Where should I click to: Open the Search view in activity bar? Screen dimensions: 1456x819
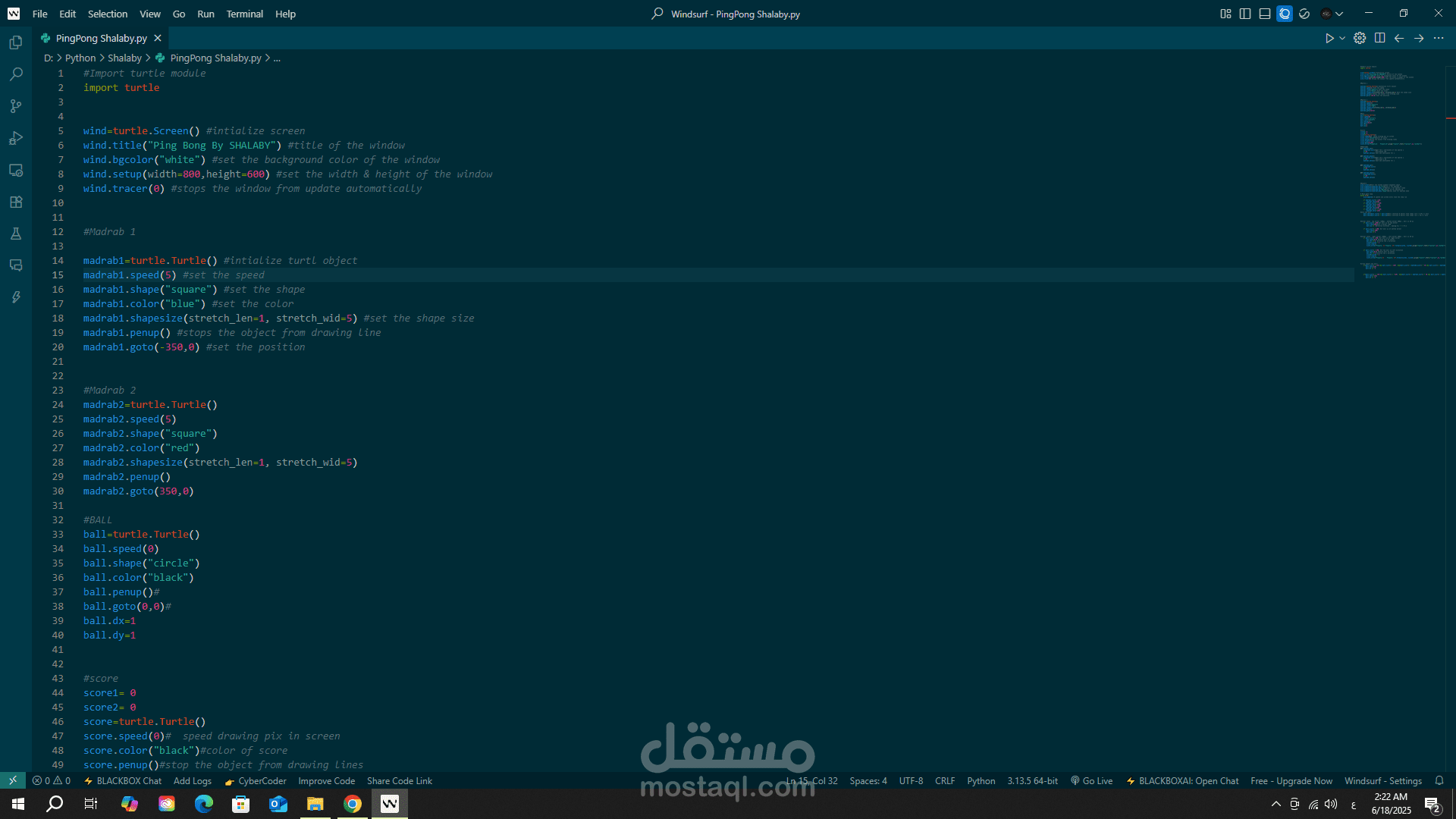(16, 74)
